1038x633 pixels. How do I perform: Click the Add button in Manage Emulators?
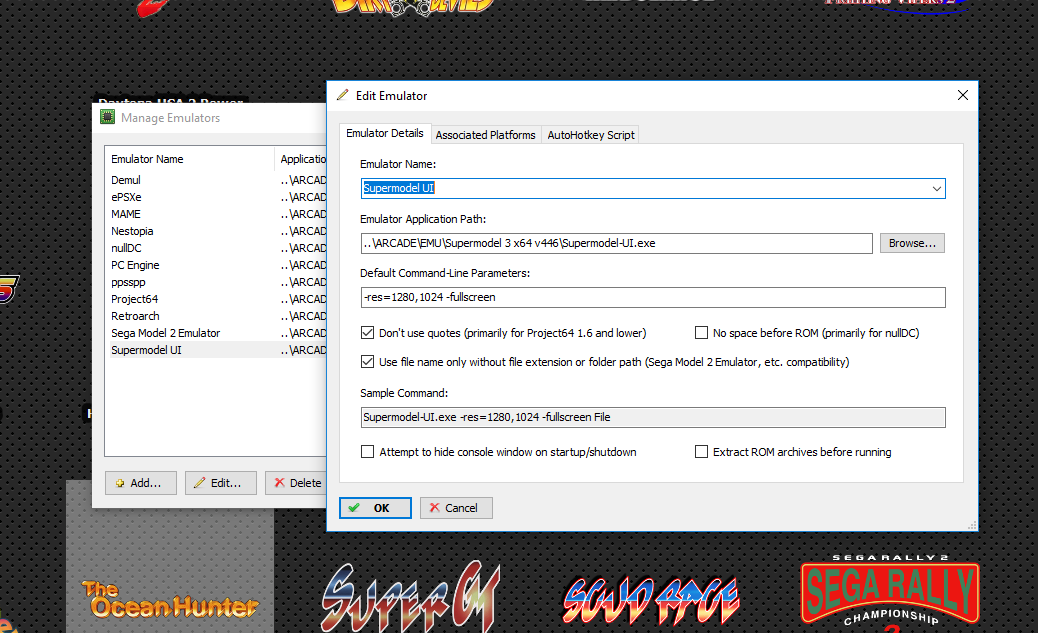(x=141, y=483)
